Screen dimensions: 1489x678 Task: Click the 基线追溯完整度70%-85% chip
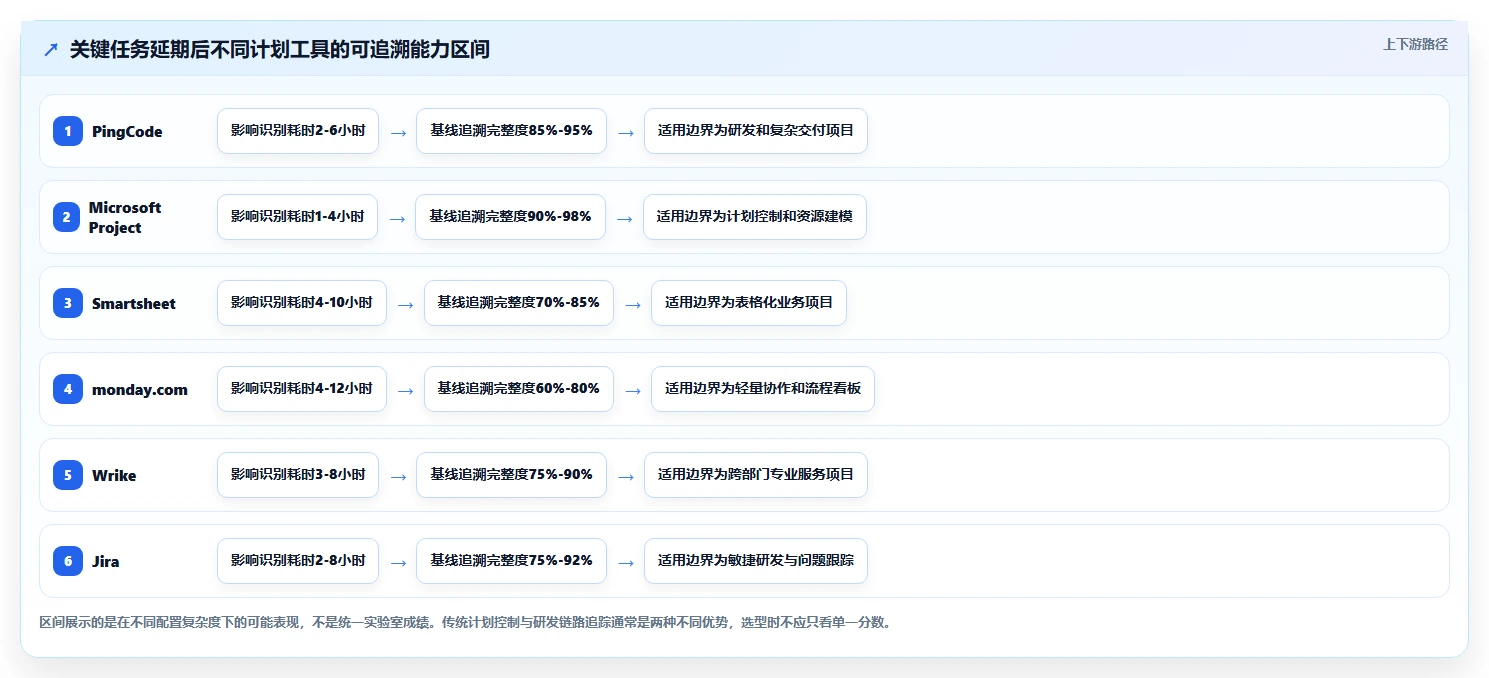(519, 303)
